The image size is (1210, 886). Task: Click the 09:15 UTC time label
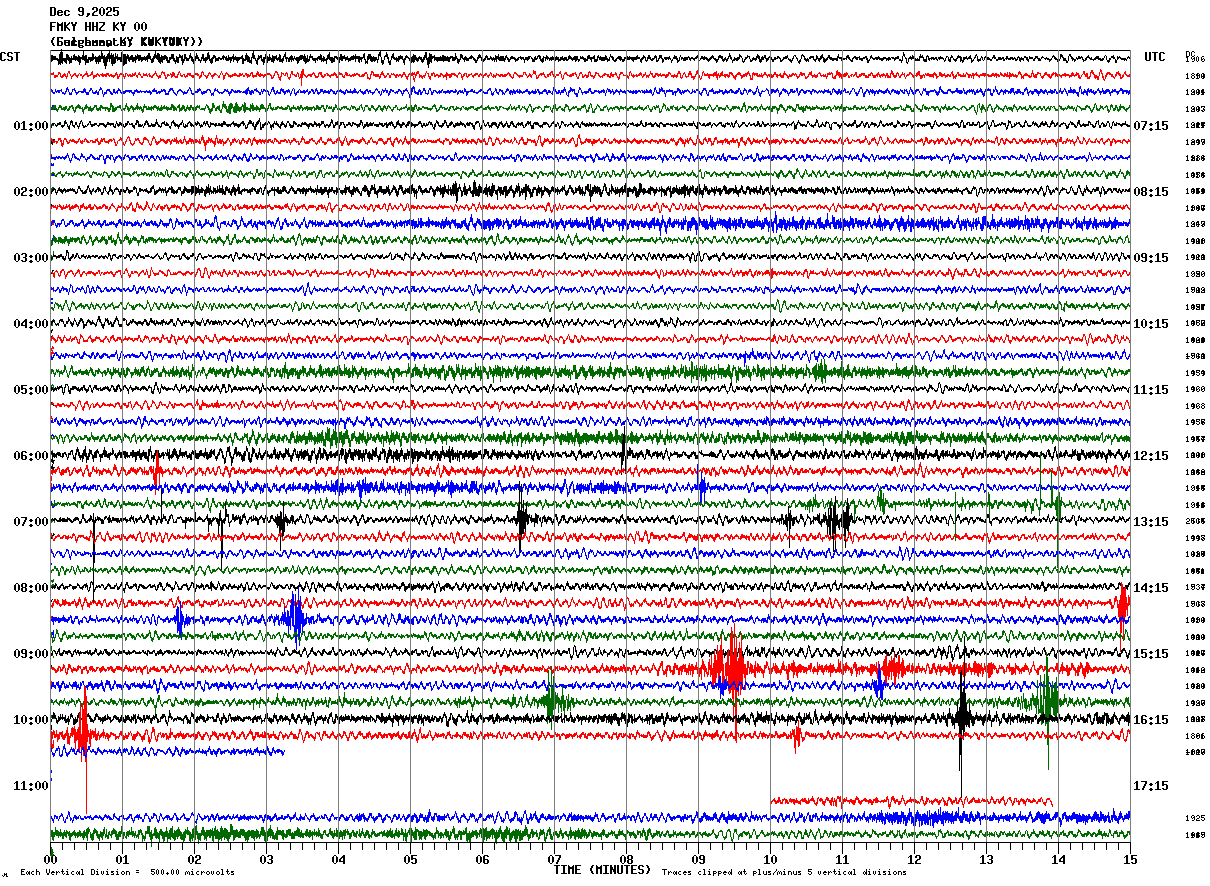[1151, 258]
